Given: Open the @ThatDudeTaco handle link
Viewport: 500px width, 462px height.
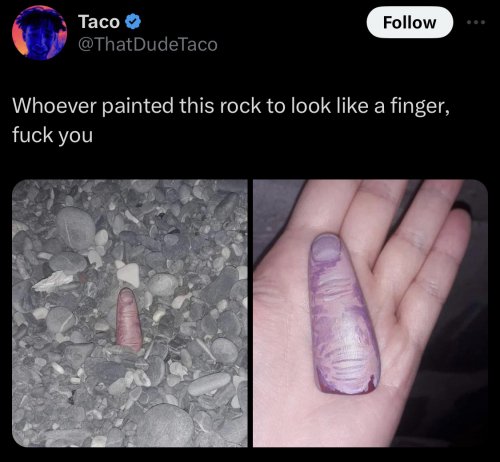Looking at the screenshot, I should pos(148,44).
